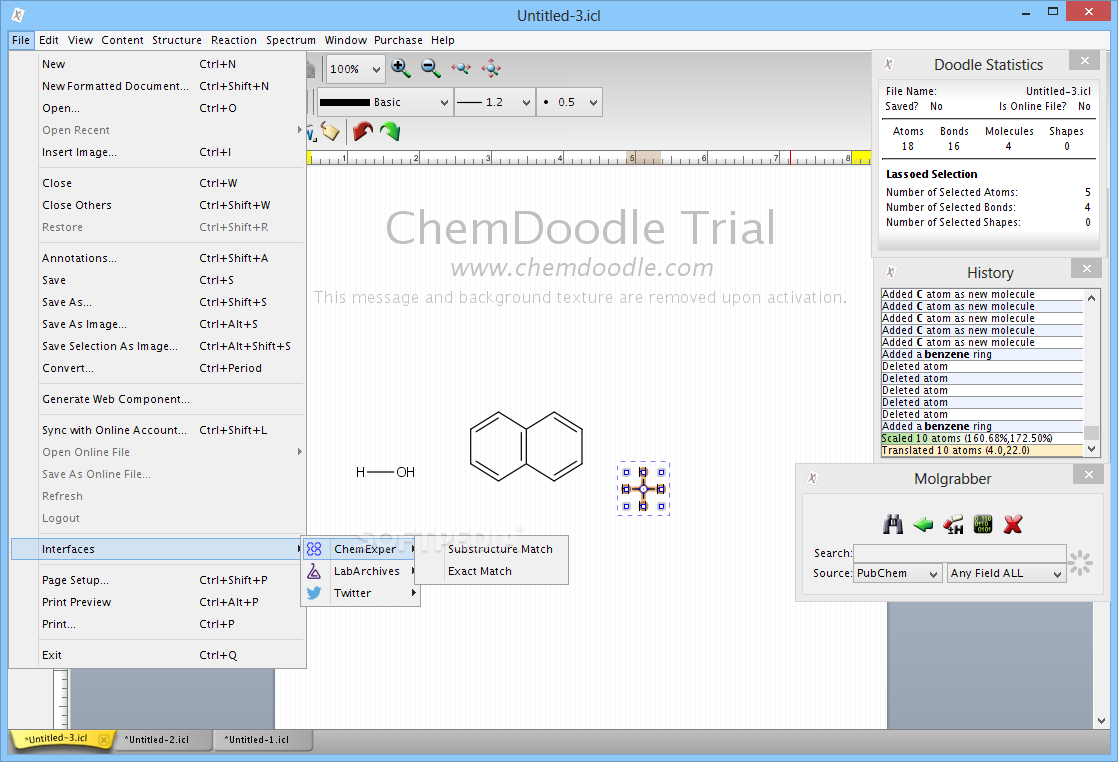The height and width of the screenshot is (762, 1118).
Task: Click the binoculars search icon in Molgrabber
Action: 893,525
